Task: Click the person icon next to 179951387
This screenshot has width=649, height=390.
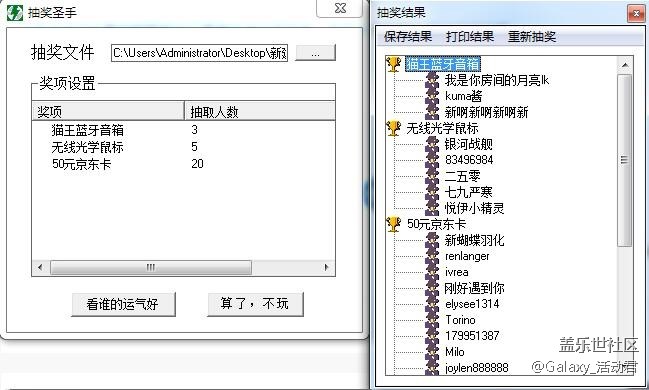Action: 432,336
